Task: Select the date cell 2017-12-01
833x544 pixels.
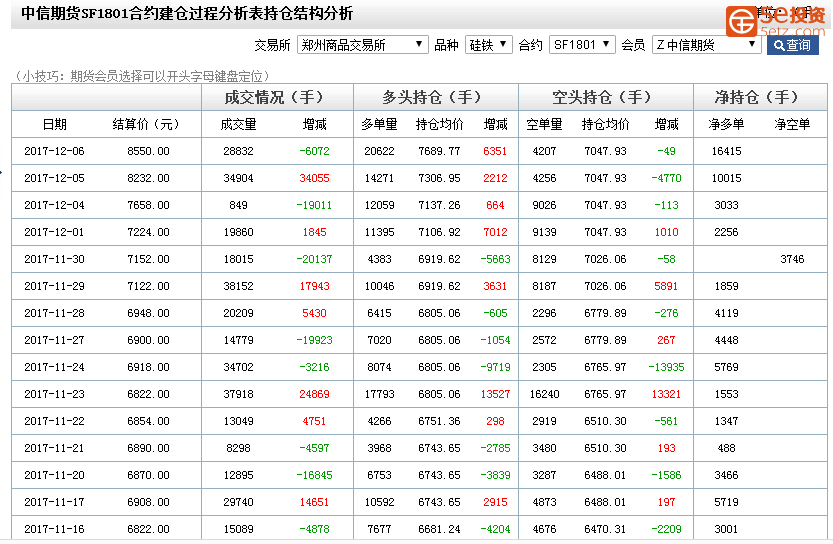Action: click(x=54, y=232)
